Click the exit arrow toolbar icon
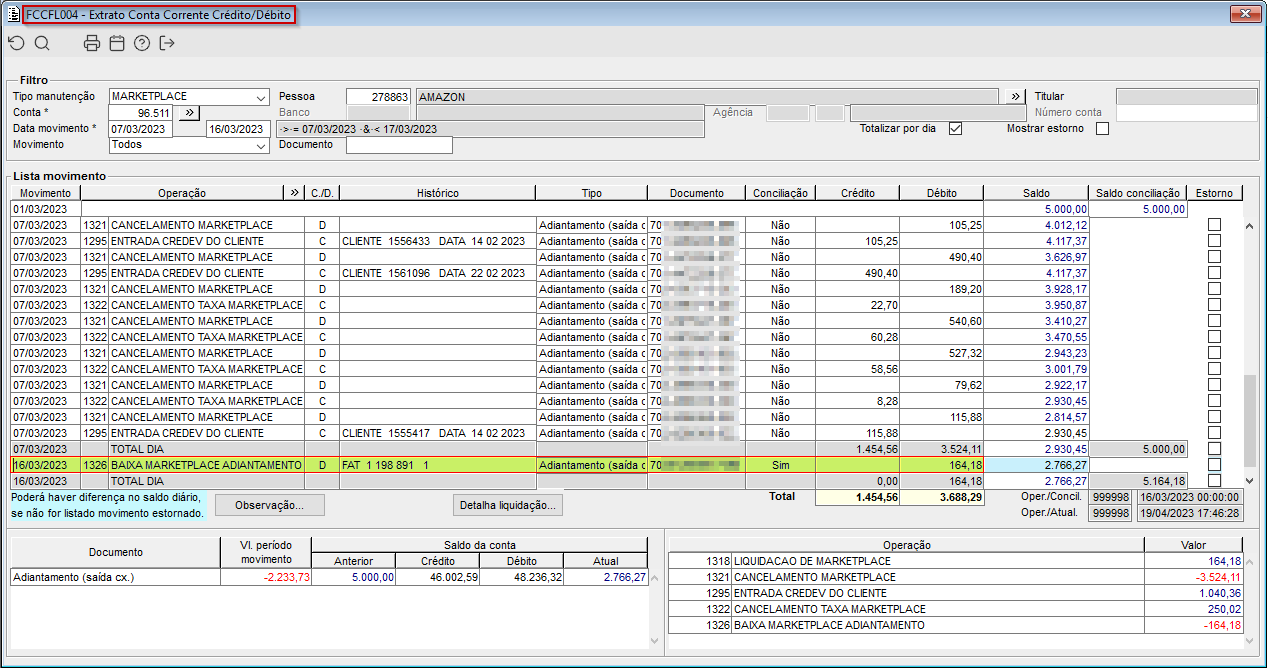1268x668 pixels. 167,43
